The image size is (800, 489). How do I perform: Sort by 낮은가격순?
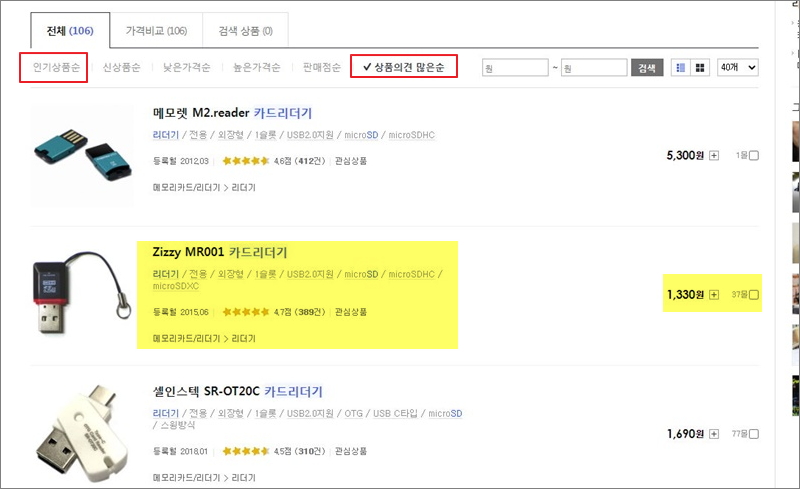(186, 67)
